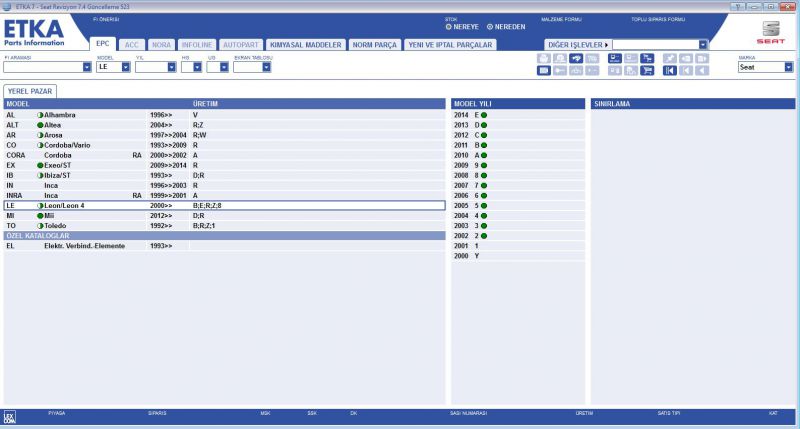Click the ŞASI NUMARASI status bar field
Viewport: 800px width, 429px height.
tap(468, 413)
